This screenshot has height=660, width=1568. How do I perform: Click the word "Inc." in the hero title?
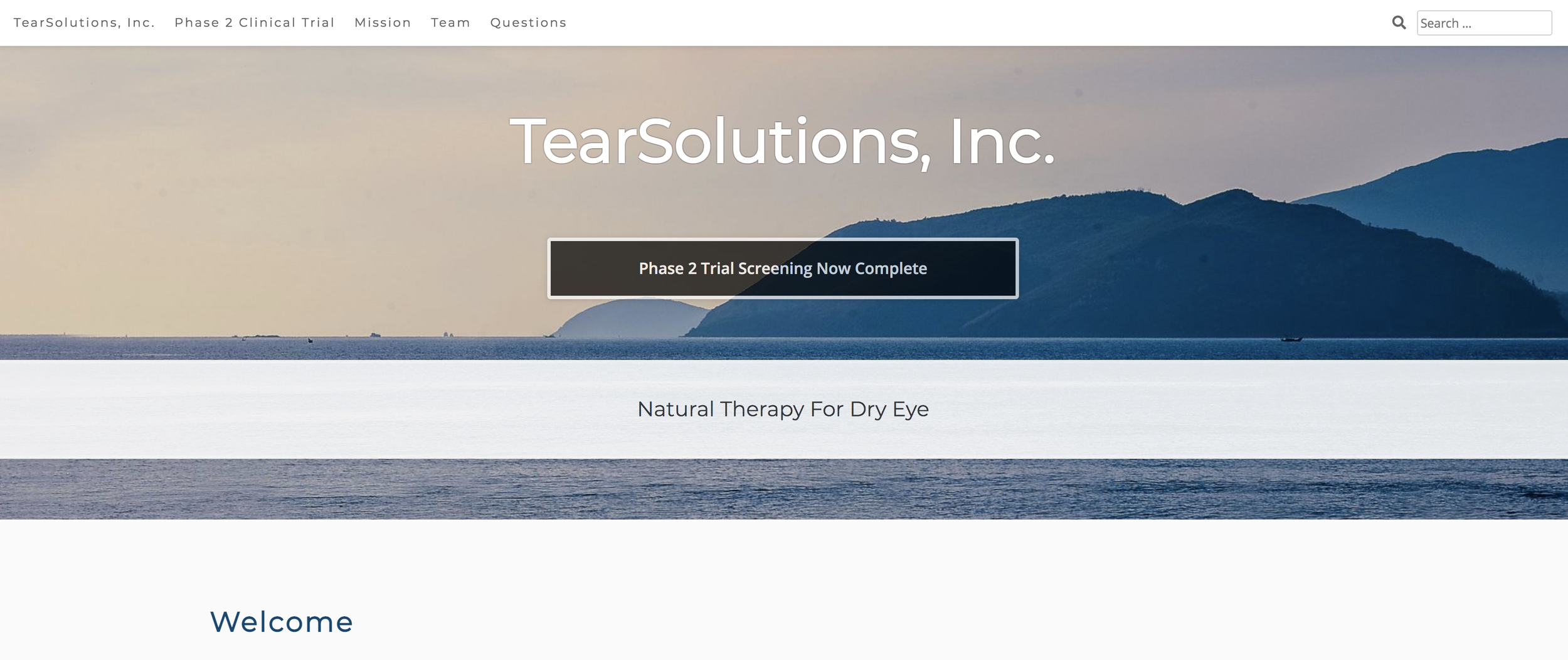click(x=1002, y=142)
